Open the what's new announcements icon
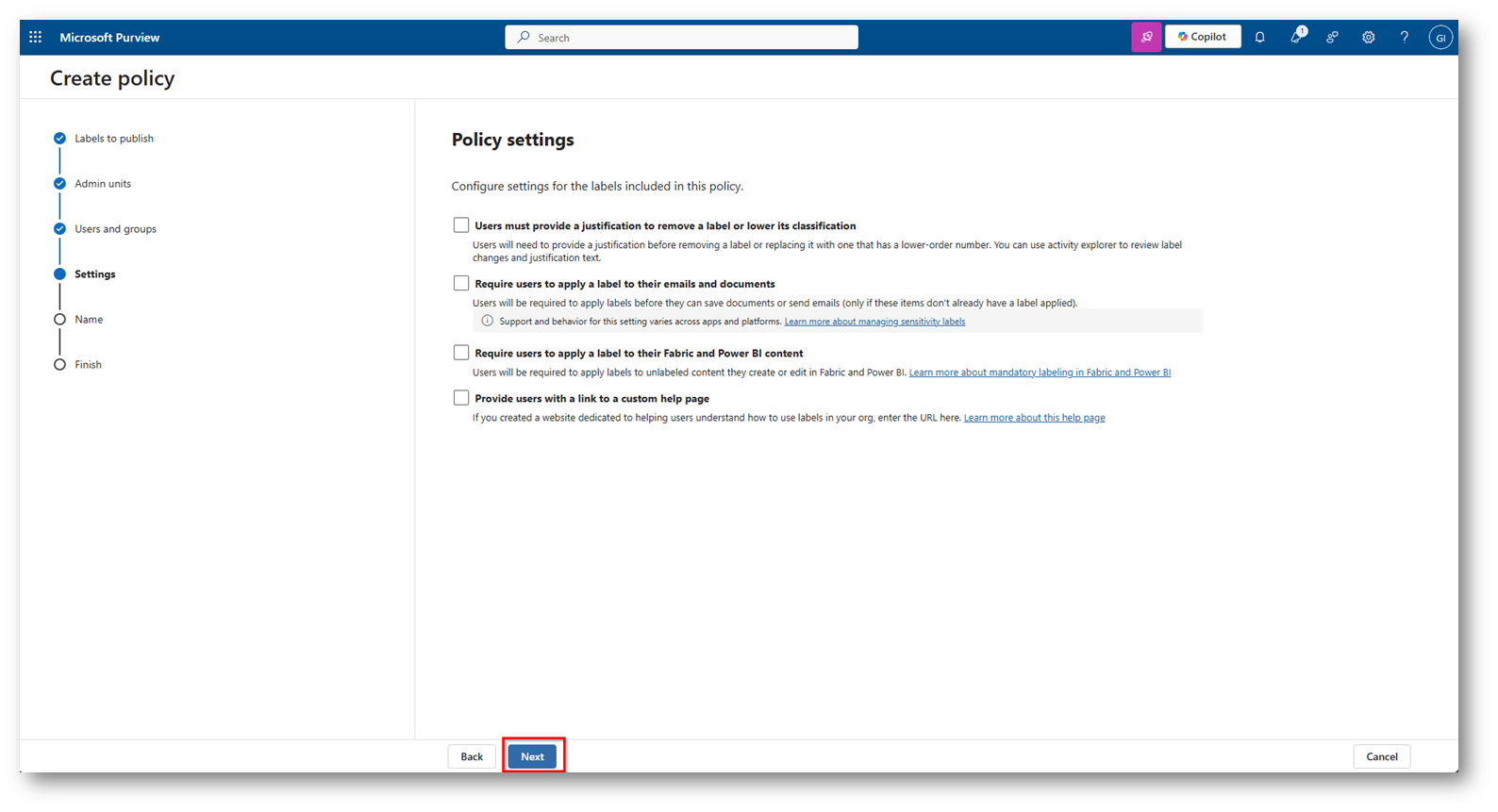The width and height of the screenshot is (1498, 812). 1297,37
